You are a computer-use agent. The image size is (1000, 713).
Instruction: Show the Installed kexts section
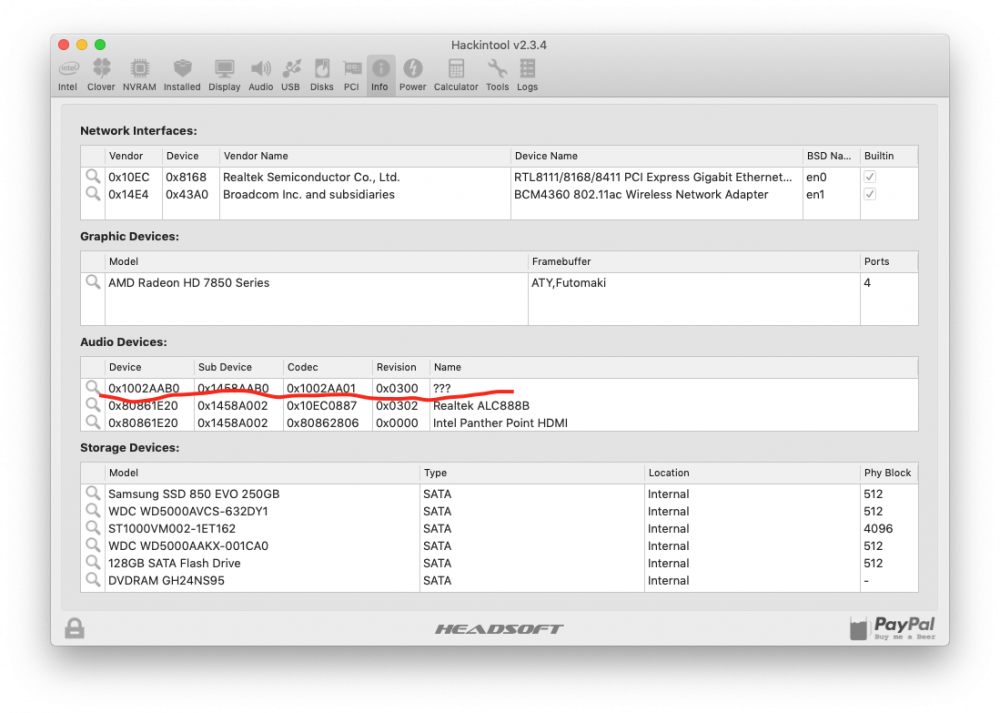point(182,75)
